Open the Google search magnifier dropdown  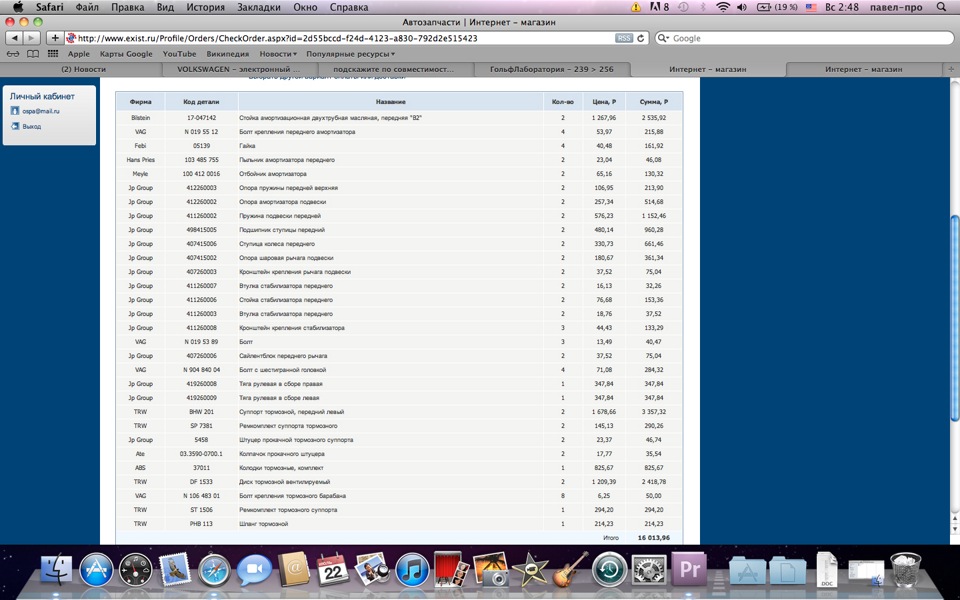tap(663, 38)
